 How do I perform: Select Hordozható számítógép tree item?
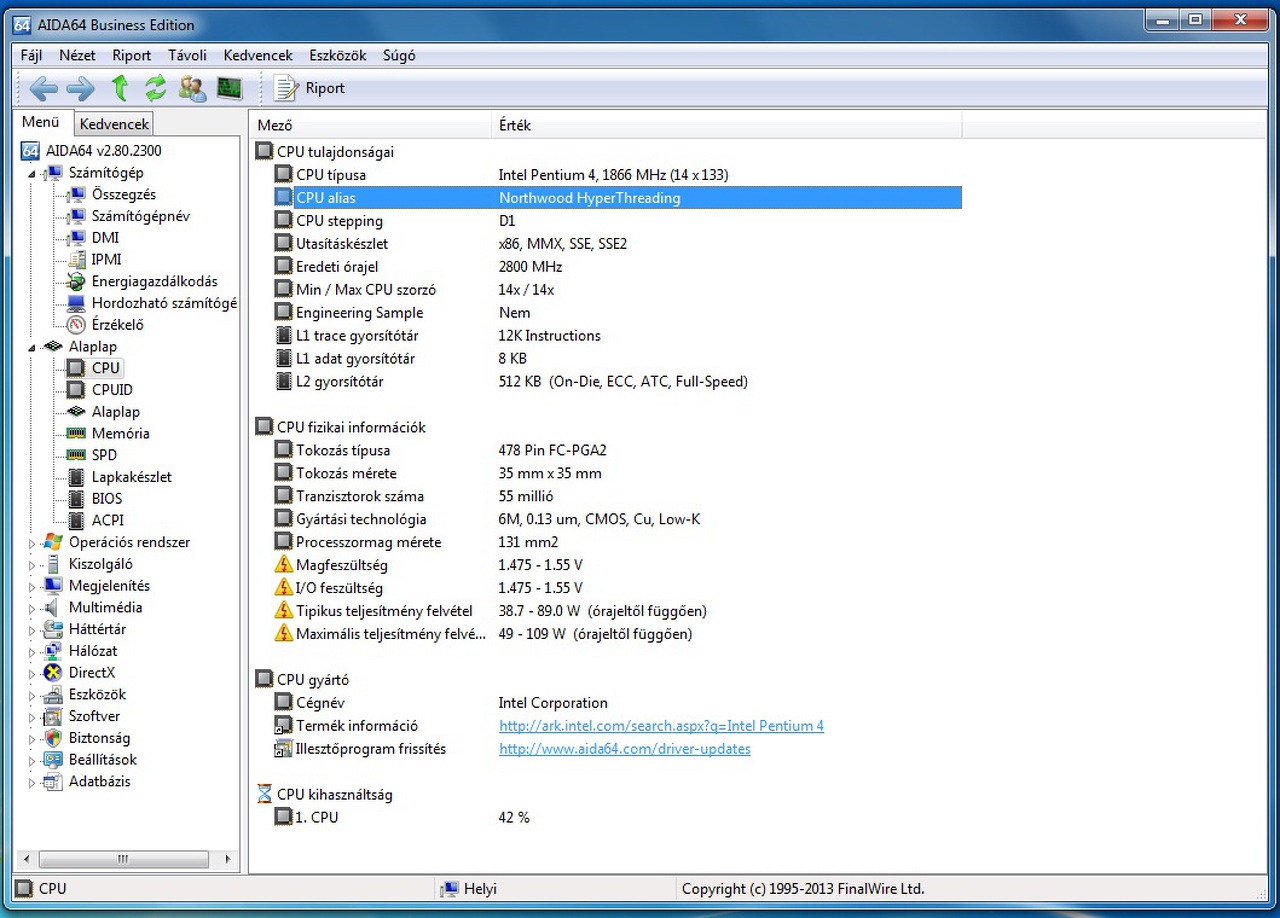tap(164, 303)
